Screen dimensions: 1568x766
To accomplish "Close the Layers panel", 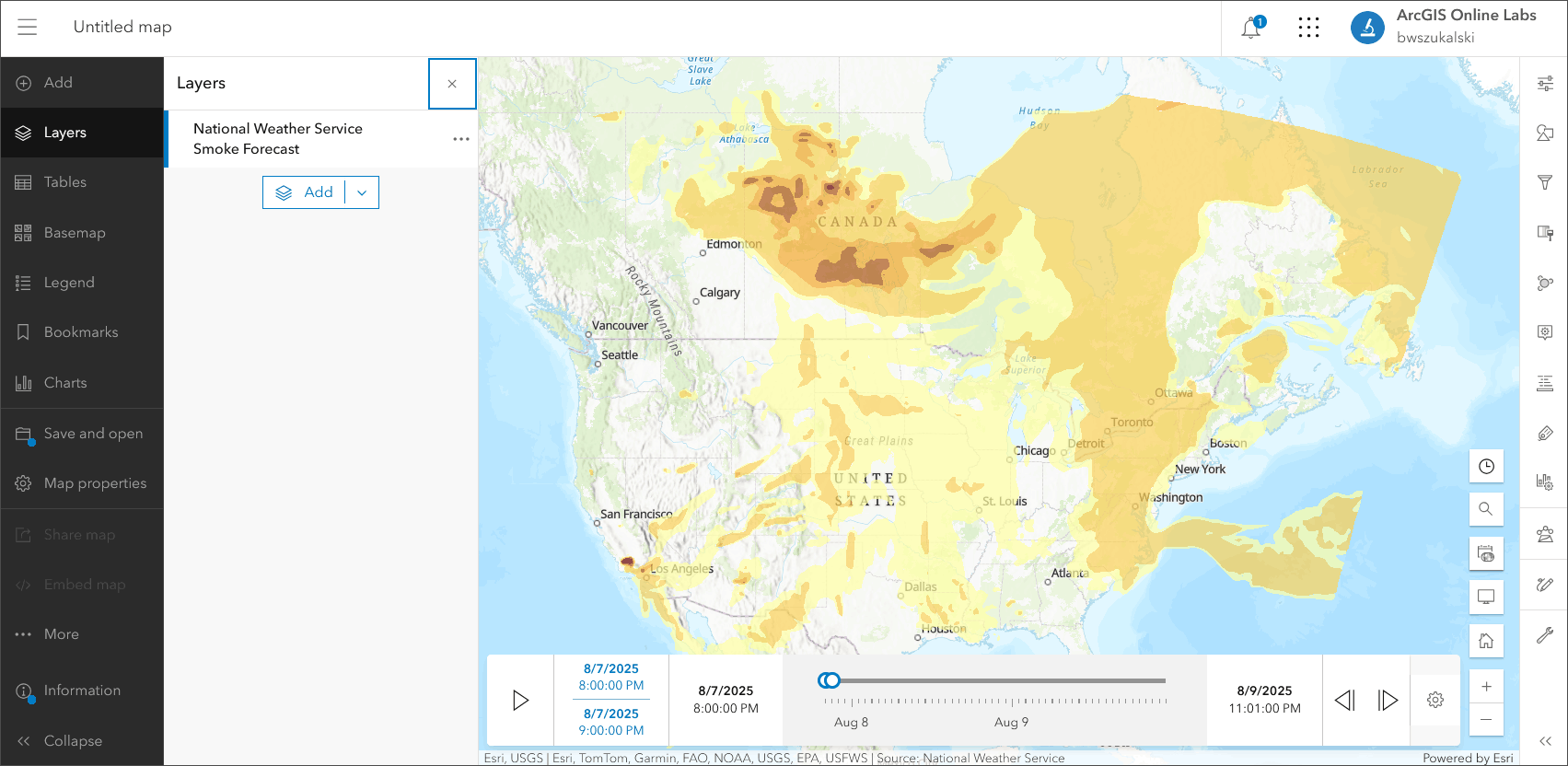I will (452, 84).
